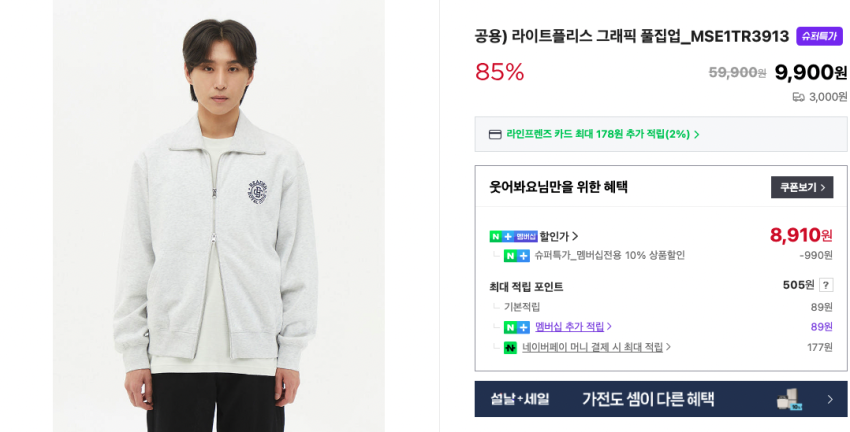Open the 쿠폰보기 coupon button
The image size is (850, 432).
pyautogui.click(x=802, y=187)
